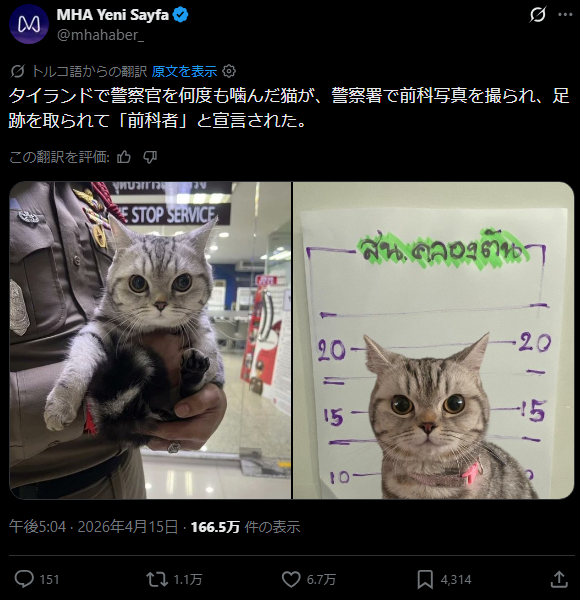Open the three-dot more options menu
This screenshot has height=600, width=580.
565,15
